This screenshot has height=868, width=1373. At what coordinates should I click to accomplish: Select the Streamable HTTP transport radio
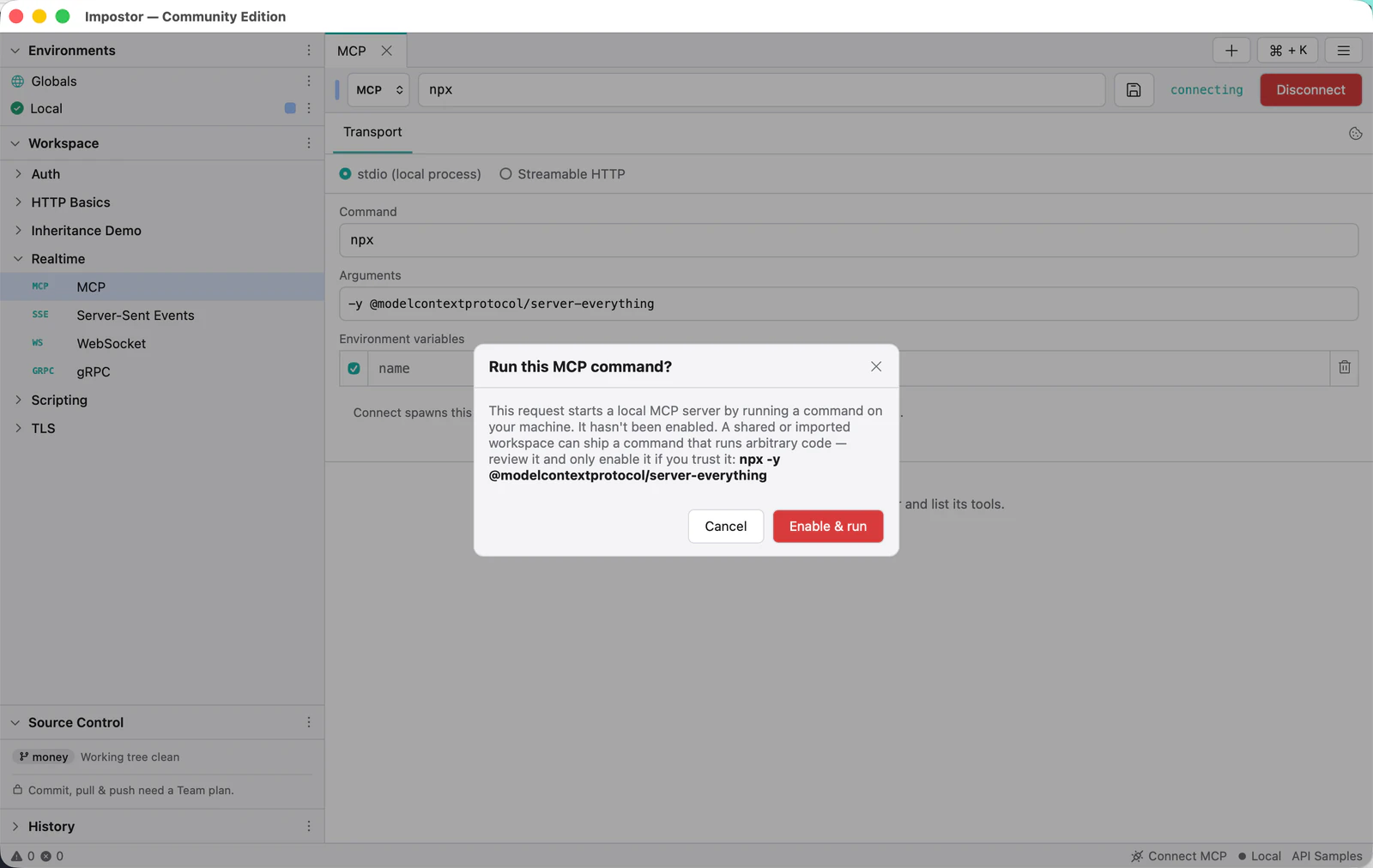pos(505,174)
